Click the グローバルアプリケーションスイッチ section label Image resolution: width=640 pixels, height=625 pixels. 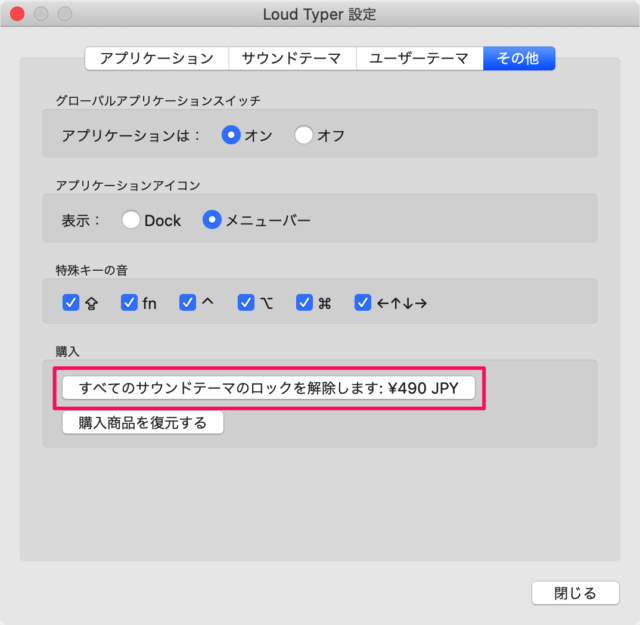pyautogui.click(x=158, y=100)
